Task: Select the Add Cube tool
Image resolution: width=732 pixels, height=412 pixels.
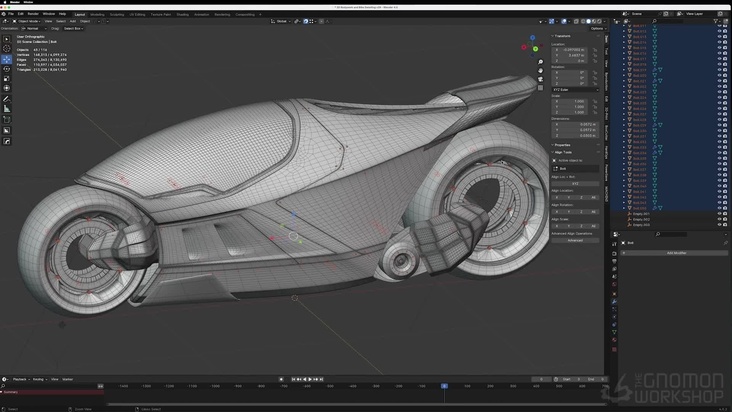Action: [x=7, y=120]
